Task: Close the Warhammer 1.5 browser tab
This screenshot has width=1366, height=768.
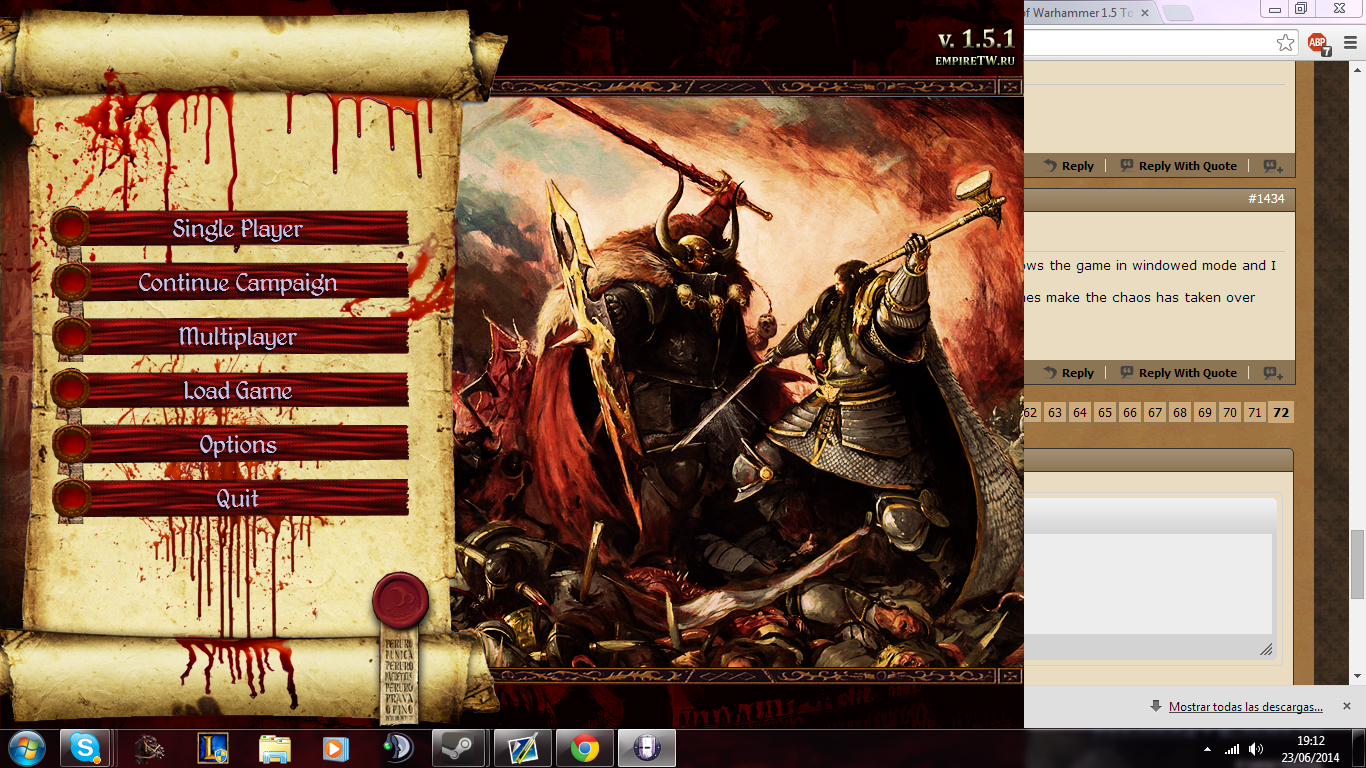Action: pyautogui.click(x=1145, y=13)
